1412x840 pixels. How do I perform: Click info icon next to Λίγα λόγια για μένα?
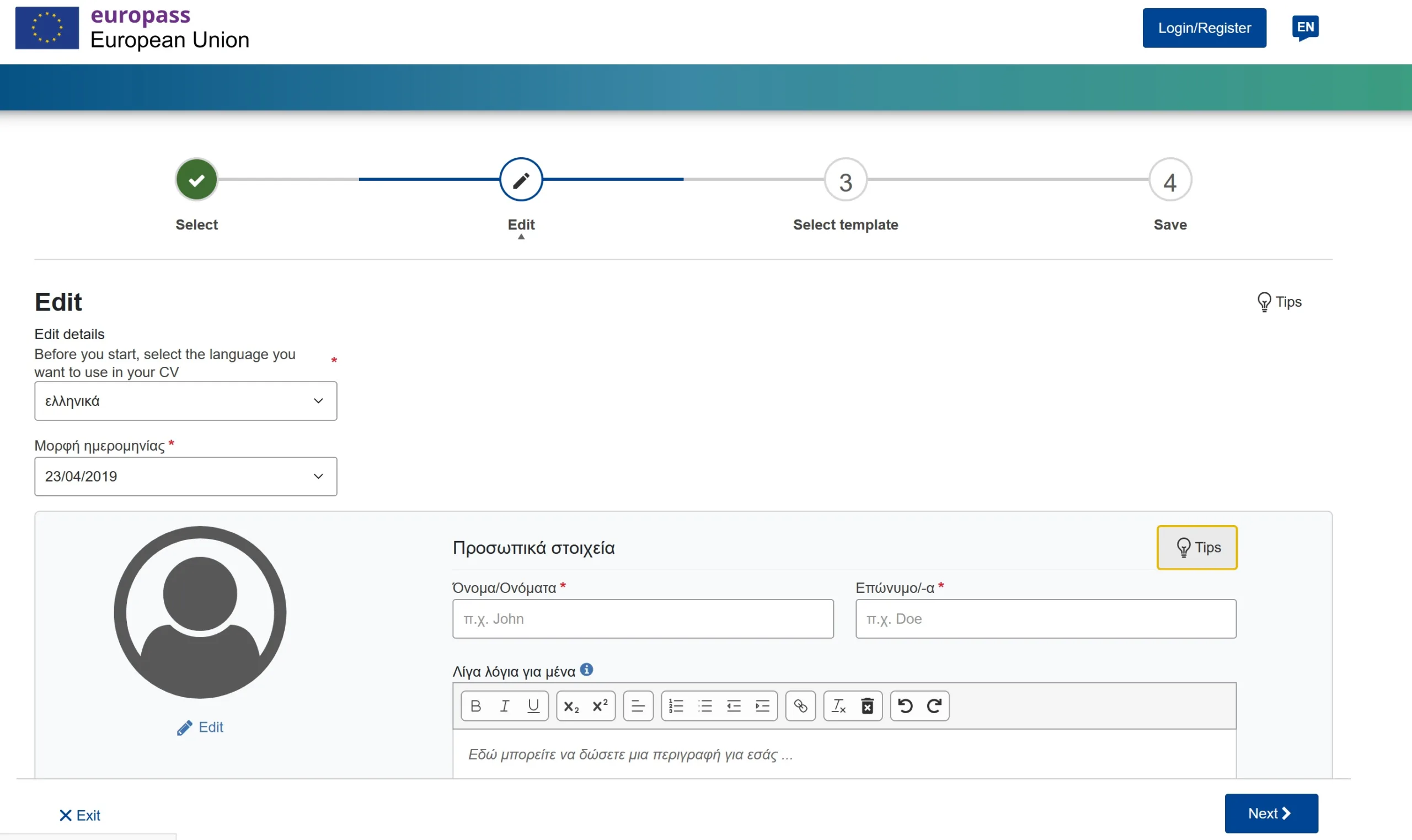tap(587, 670)
